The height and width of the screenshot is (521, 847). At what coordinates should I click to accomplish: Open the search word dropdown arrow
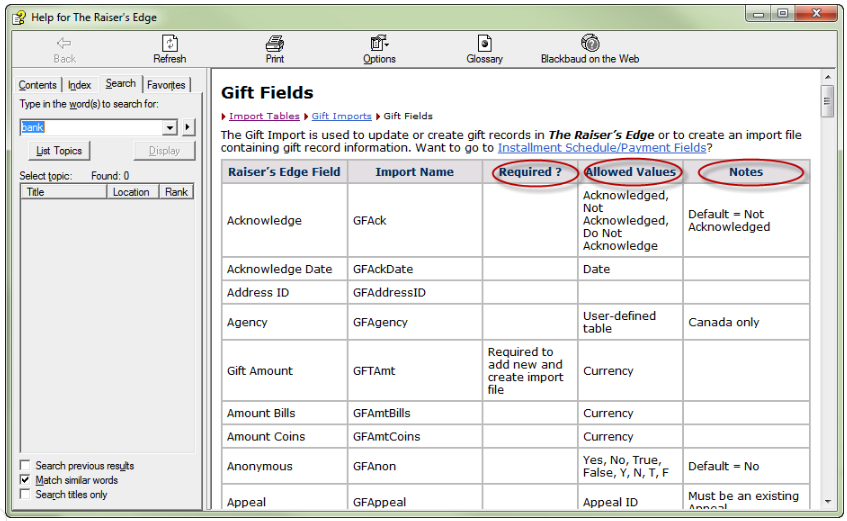pyautogui.click(x=170, y=128)
